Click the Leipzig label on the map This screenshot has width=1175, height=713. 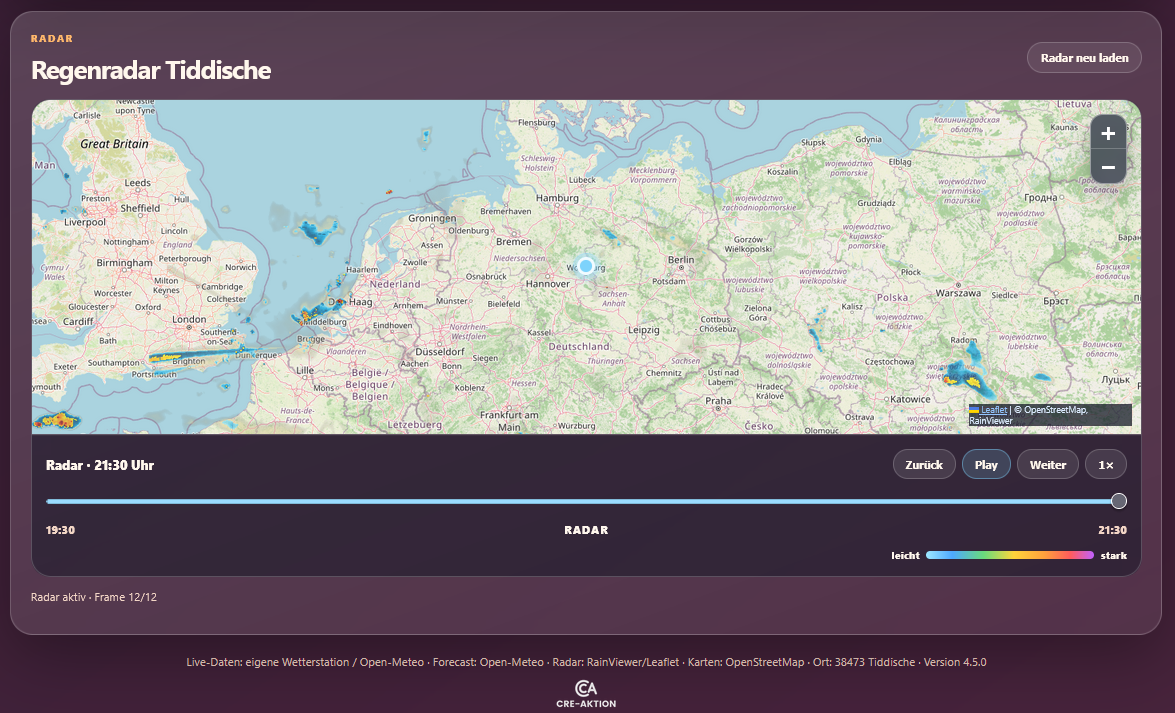(x=644, y=330)
